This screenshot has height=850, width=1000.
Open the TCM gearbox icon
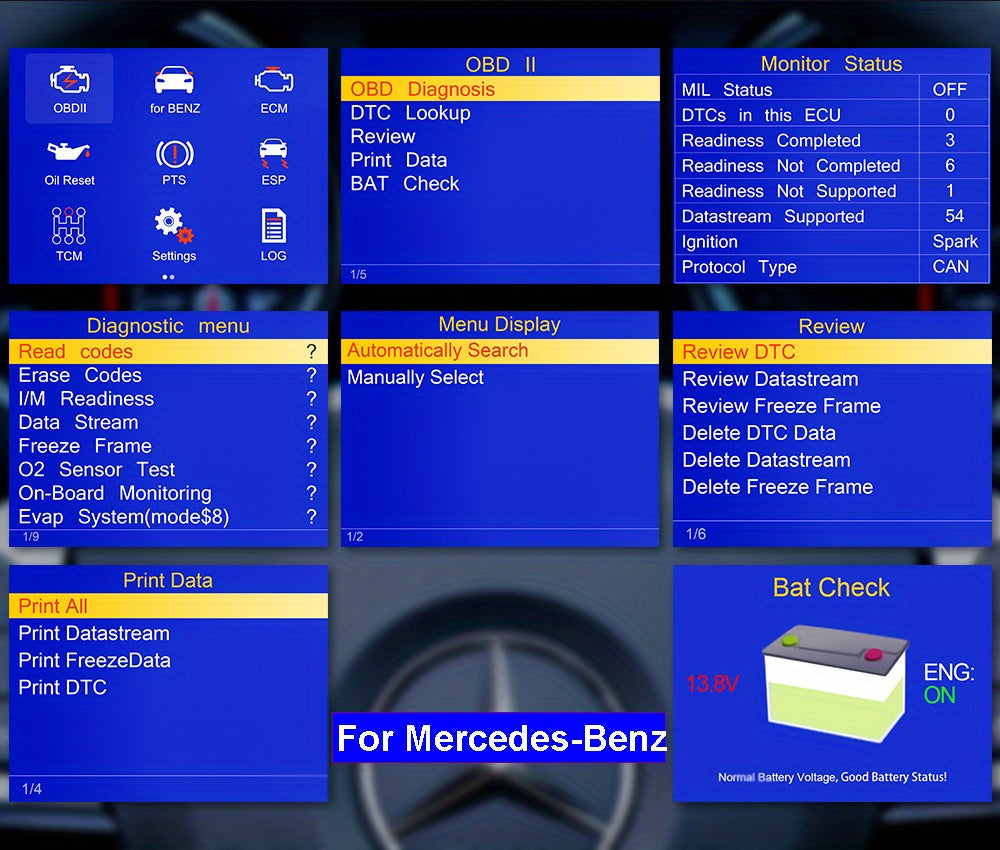click(69, 234)
